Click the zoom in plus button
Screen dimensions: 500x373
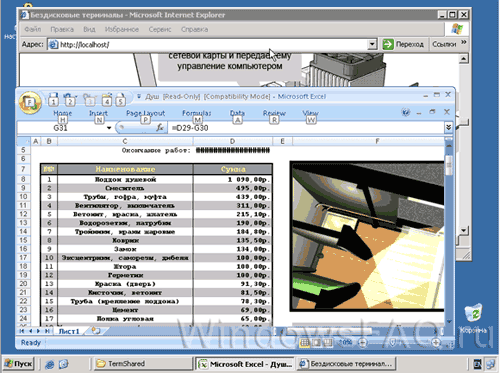click(436, 342)
